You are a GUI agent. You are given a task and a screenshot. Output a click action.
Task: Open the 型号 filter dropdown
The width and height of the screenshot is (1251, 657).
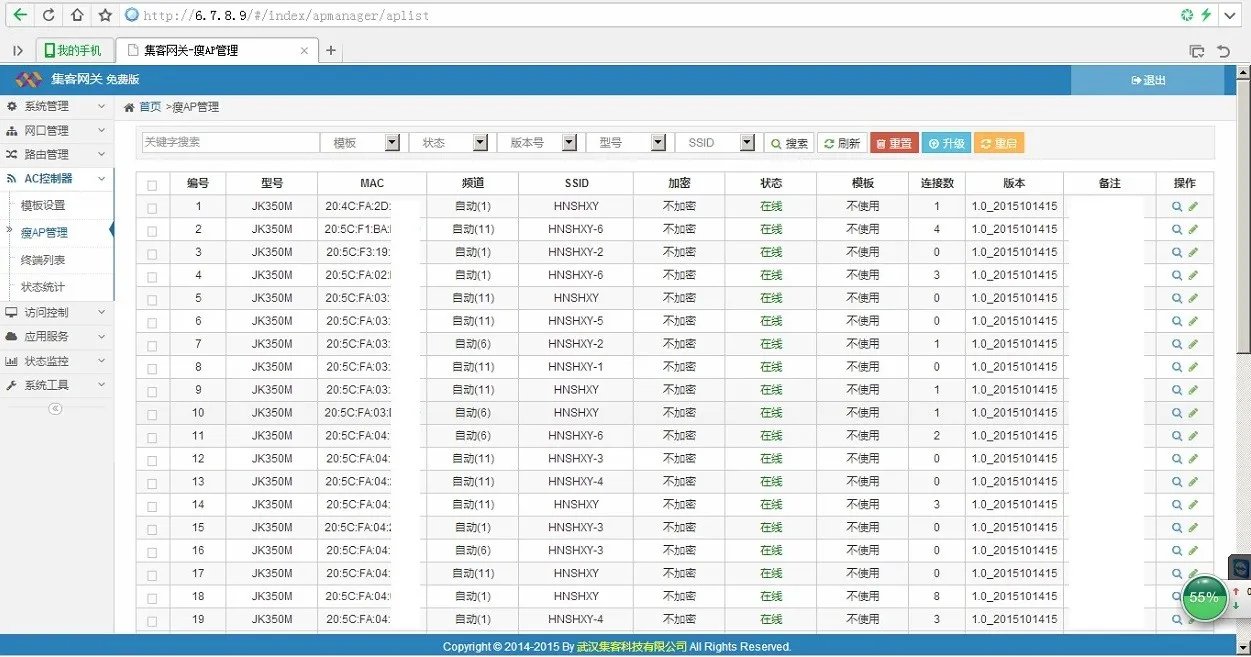coord(629,143)
